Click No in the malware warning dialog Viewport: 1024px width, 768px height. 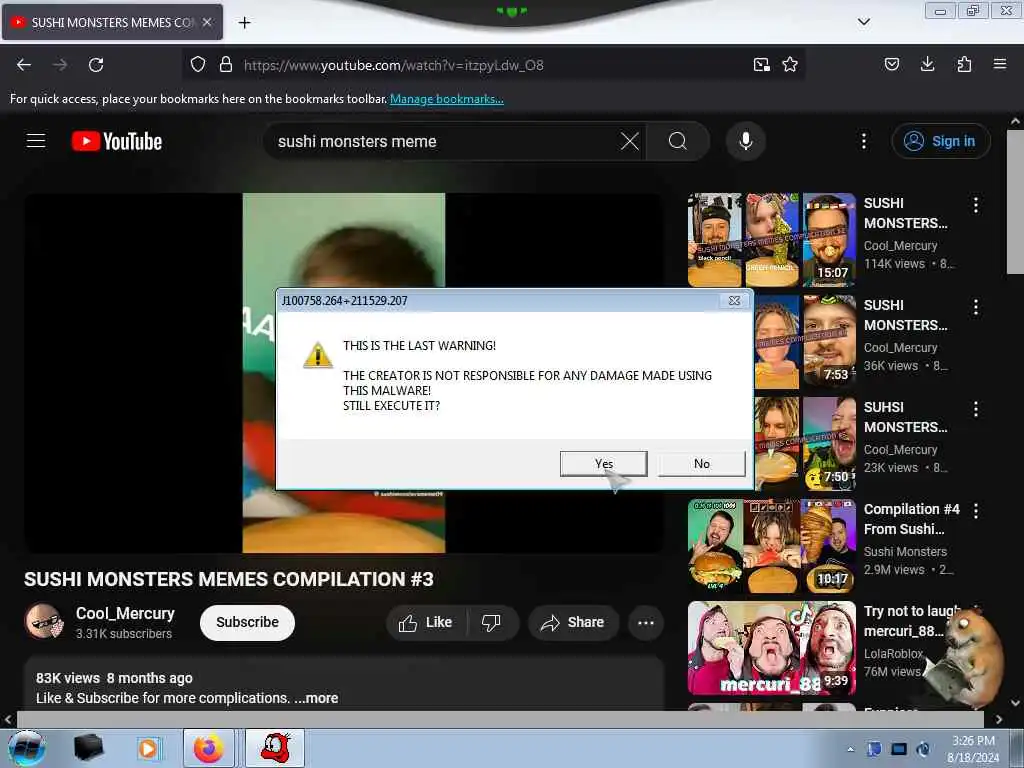(701, 464)
